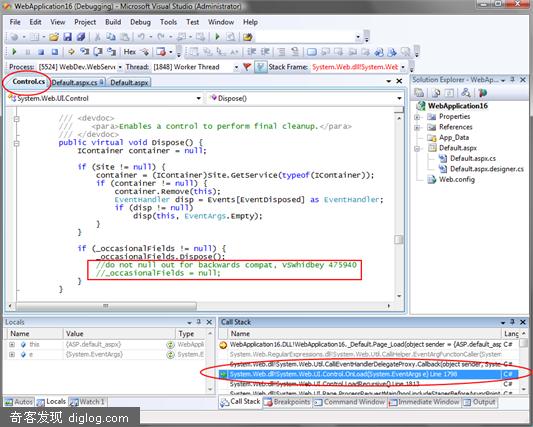The image size is (533, 427).
Task: Click the Show Next Statement arrow icon
Action: click(x=71, y=52)
